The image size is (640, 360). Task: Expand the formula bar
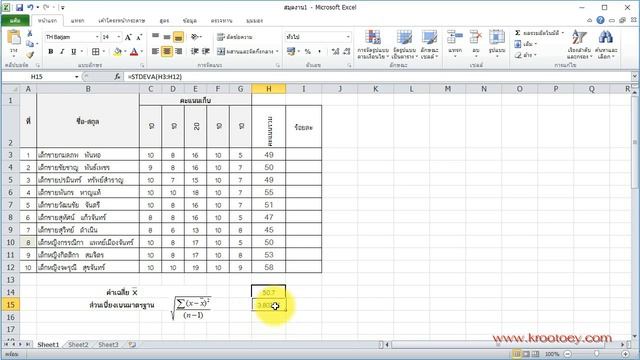point(635,76)
